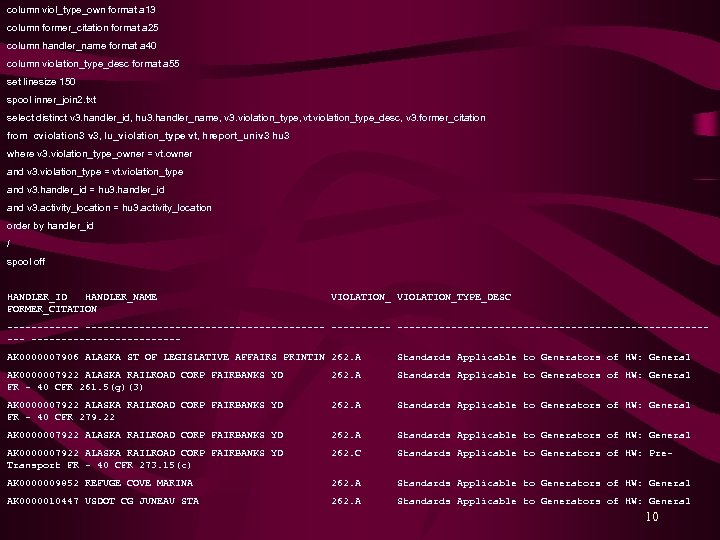Click the line 'column former_citation format a25'
Viewport: 720px width, 540px height.
(x=82, y=28)
